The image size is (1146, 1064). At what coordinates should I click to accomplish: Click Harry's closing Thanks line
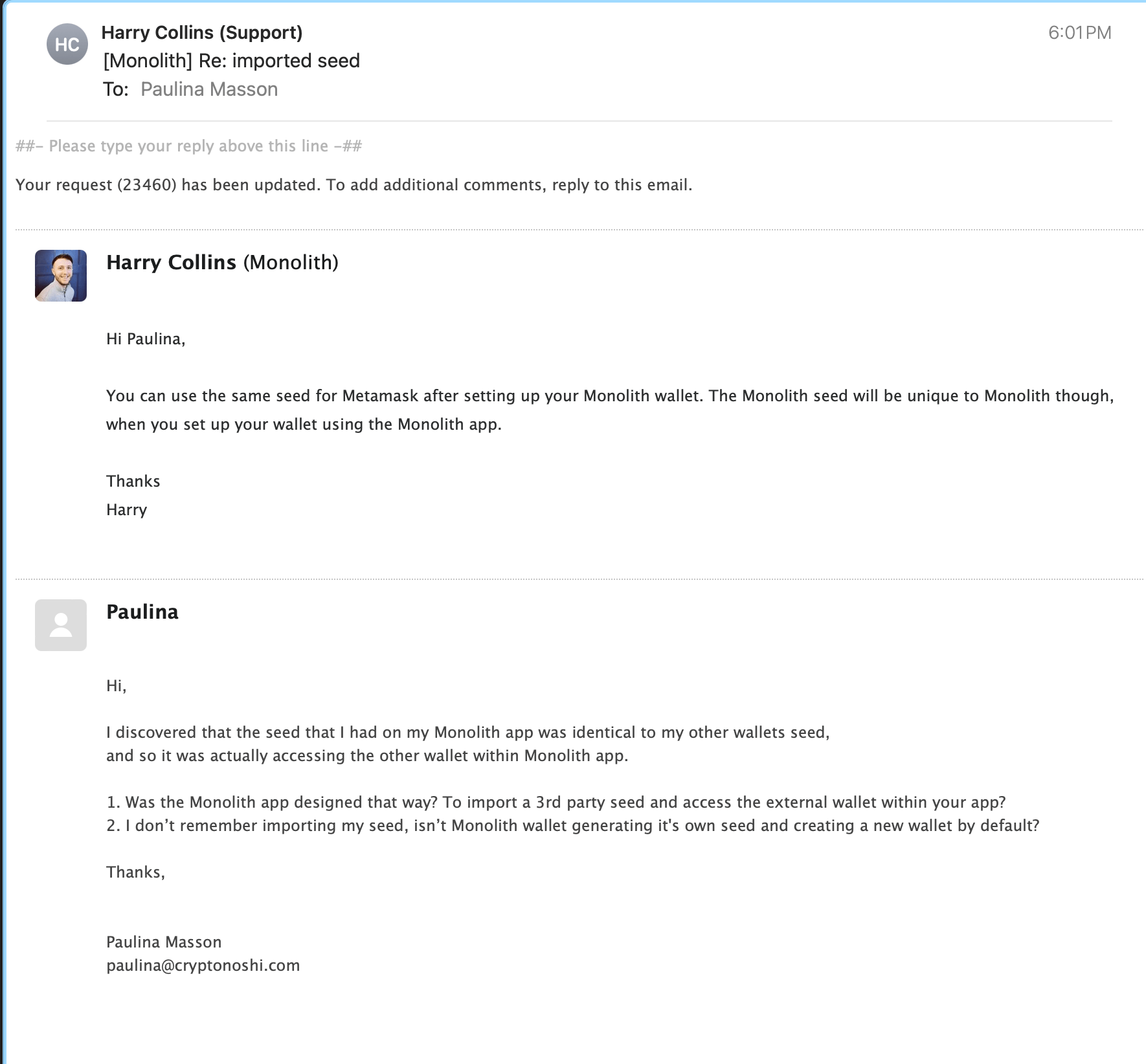133,482
